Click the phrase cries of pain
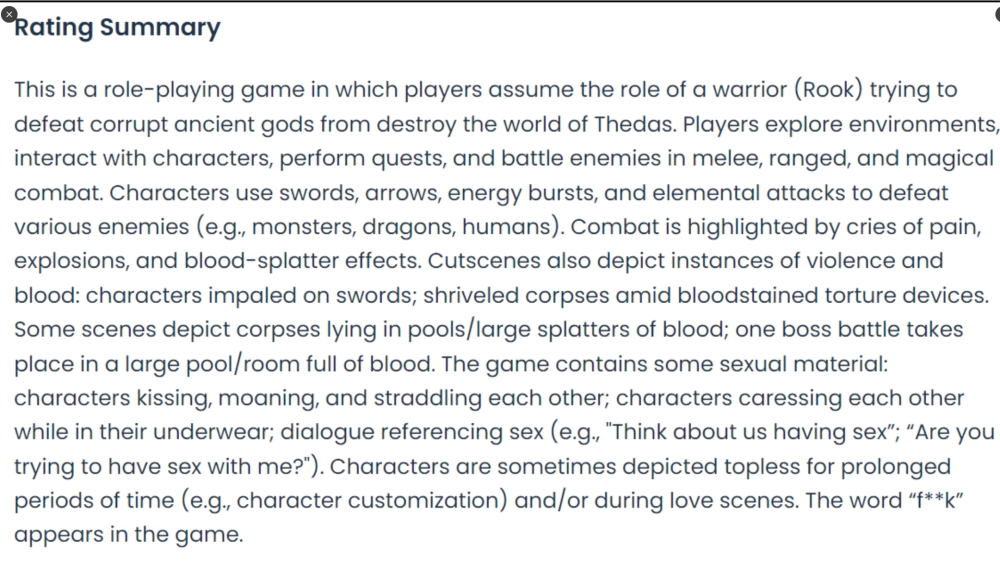The width and height of the screenshot is (1000, 561). 892,227
